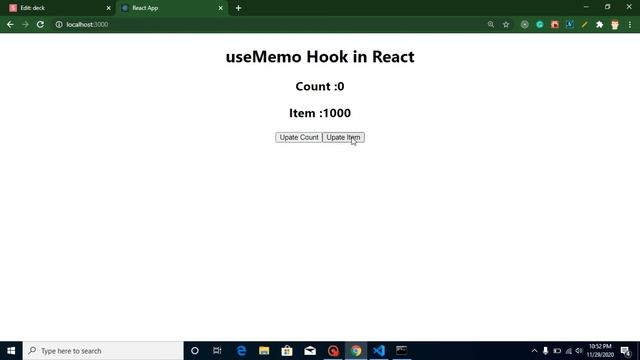
Task: View site information icon
Action: click(59, 24)
